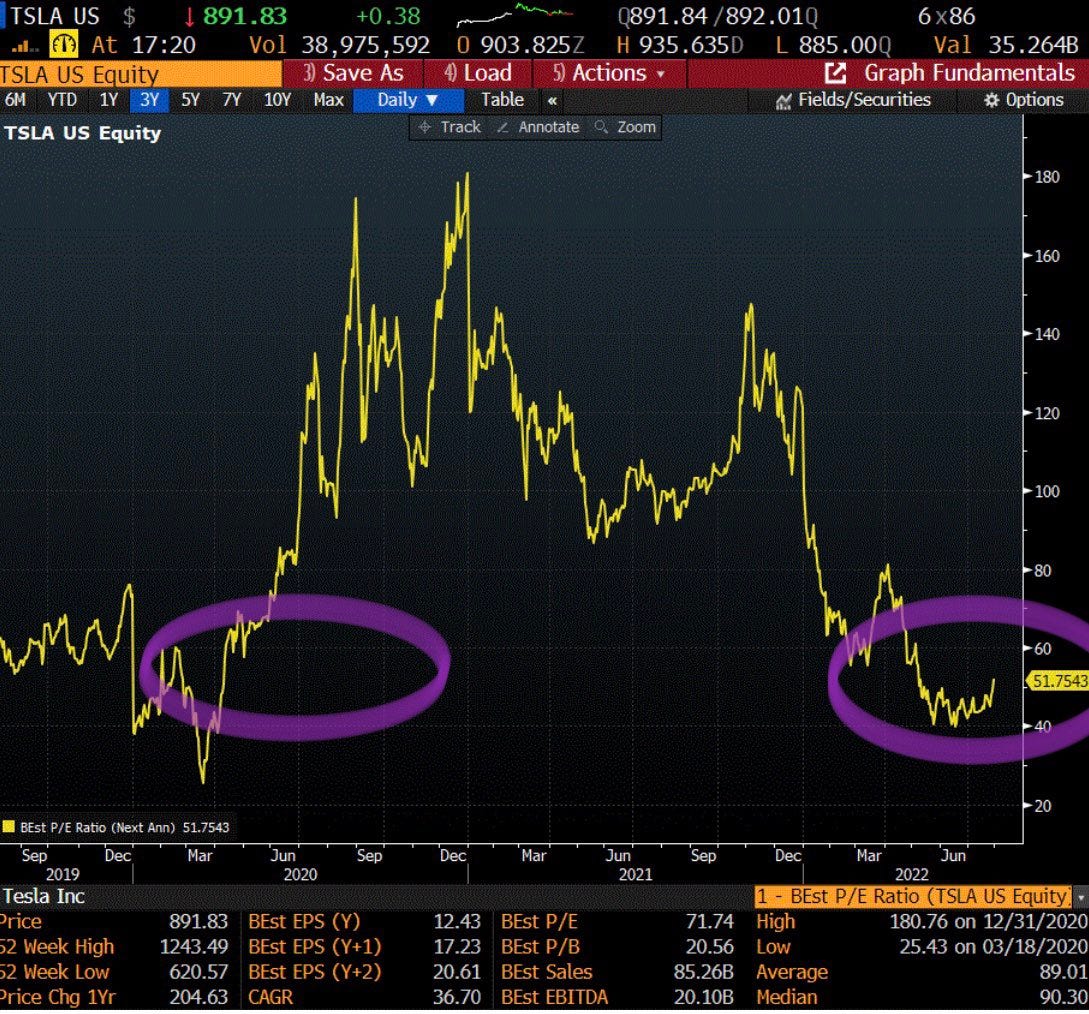Image resolution: width=1089 pixels, height=1014 pixels.
Task: Click the bid/ask quote 891.84/892.01
Action: coord(717,16)
